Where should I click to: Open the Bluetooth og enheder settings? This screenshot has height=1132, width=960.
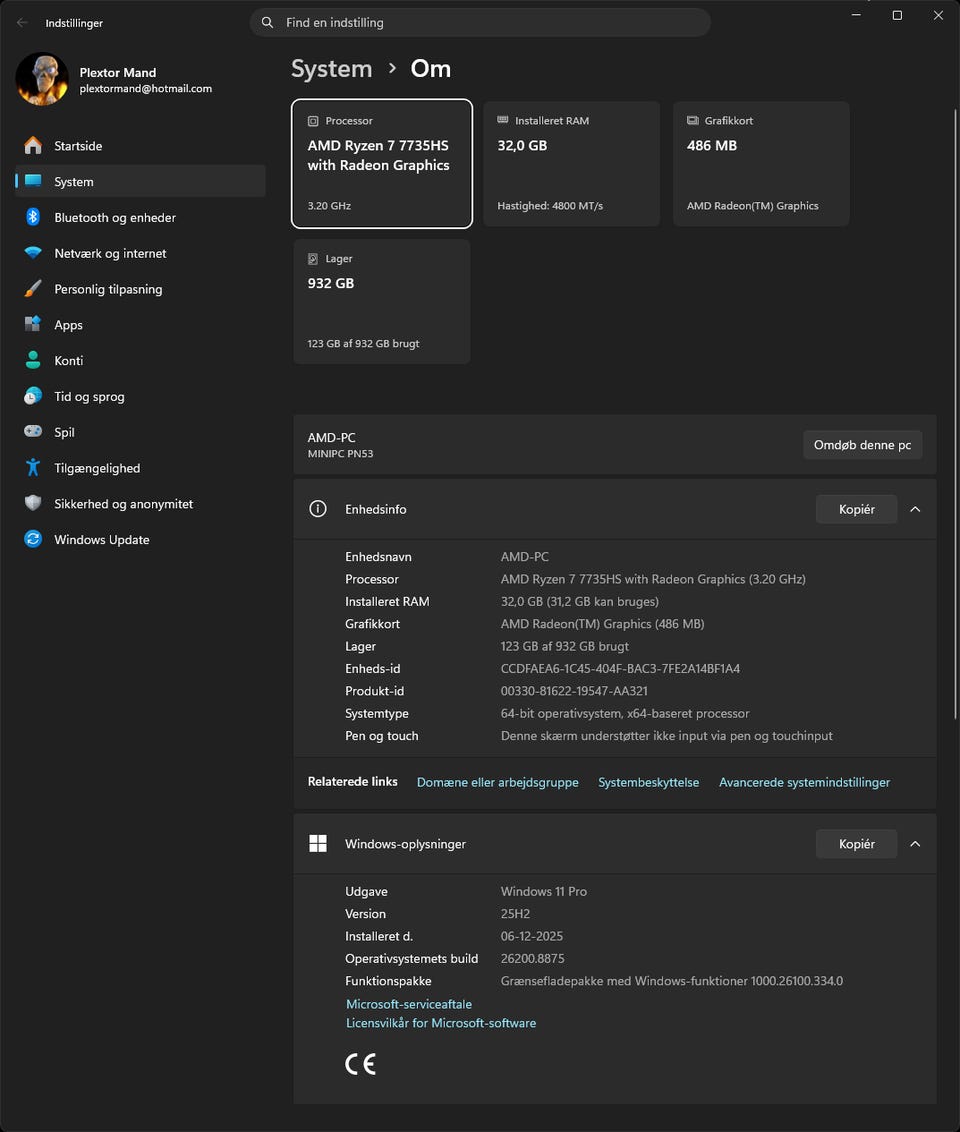tap(140, 217)
